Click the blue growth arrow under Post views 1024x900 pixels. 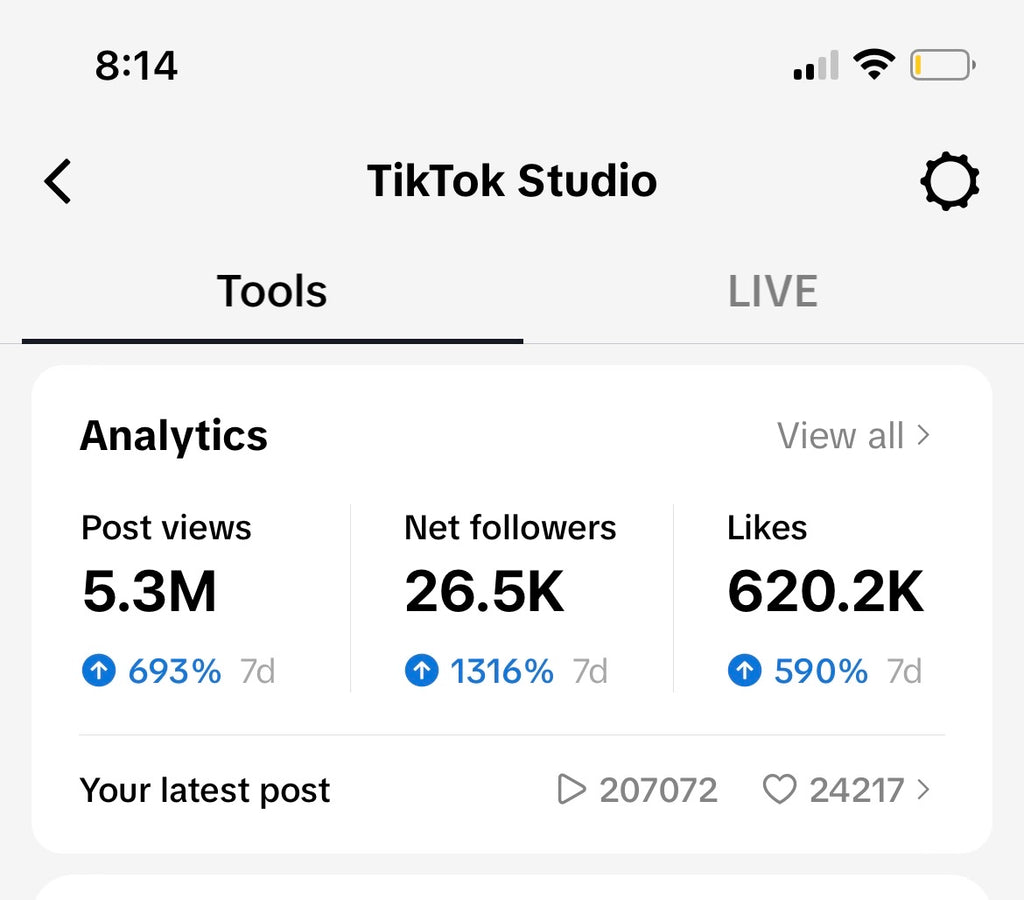99,671
